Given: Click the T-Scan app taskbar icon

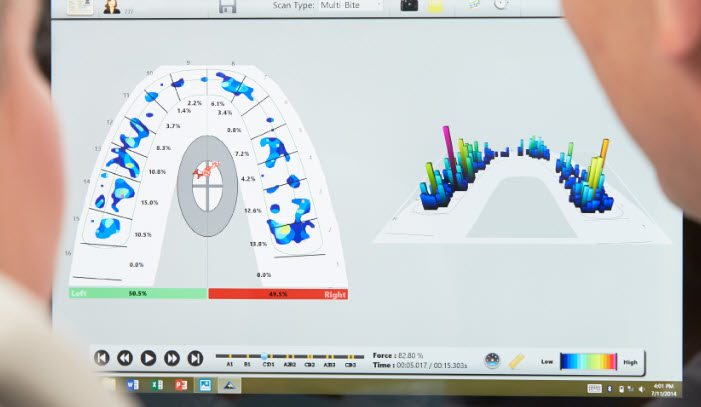Looking at the screenshot, I should (229, 385).
